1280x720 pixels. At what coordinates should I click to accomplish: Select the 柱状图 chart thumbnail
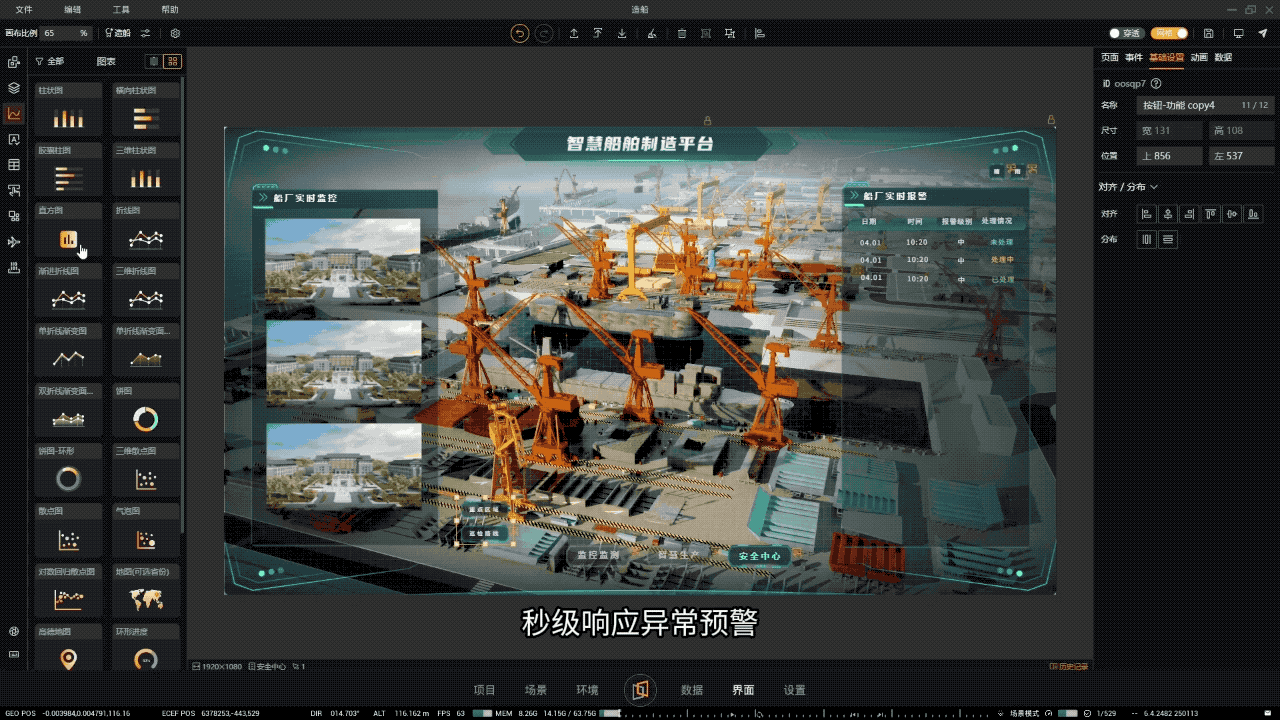(68, 110)
